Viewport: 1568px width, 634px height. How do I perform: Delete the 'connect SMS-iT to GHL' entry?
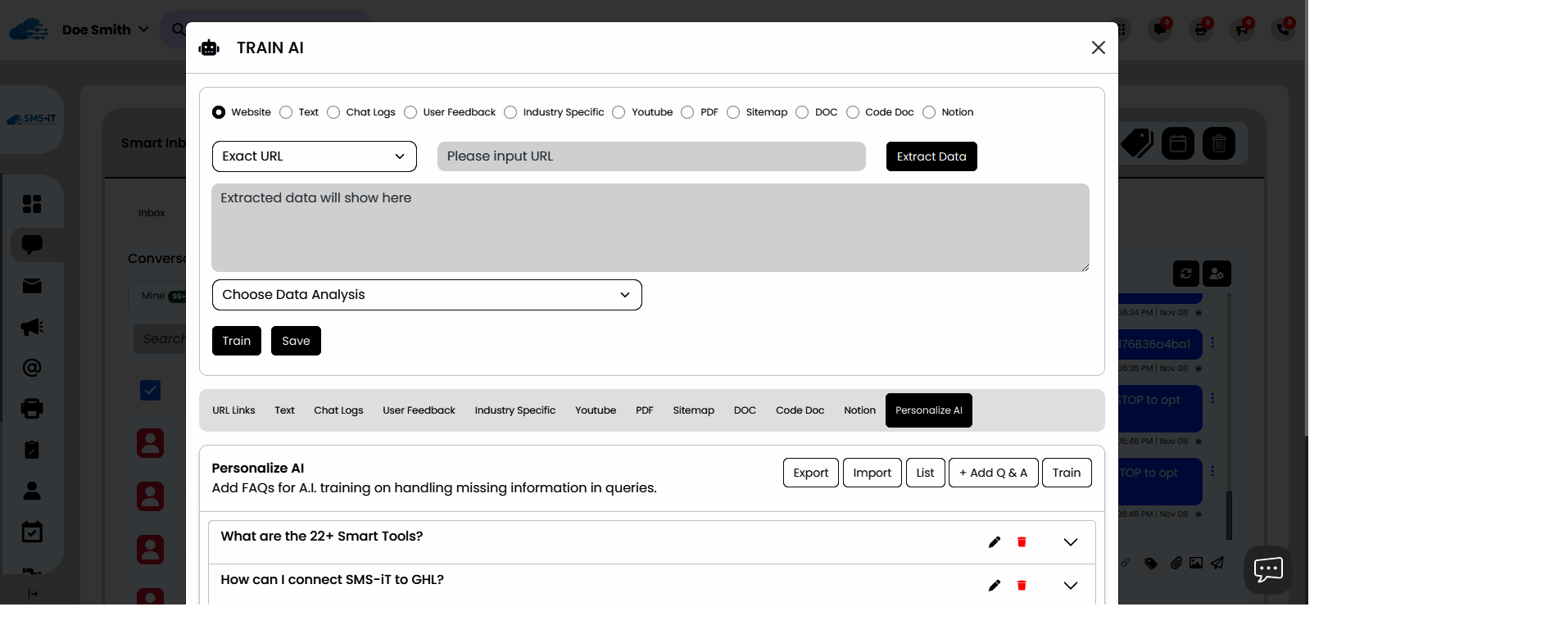click(x=1022, y=586)
